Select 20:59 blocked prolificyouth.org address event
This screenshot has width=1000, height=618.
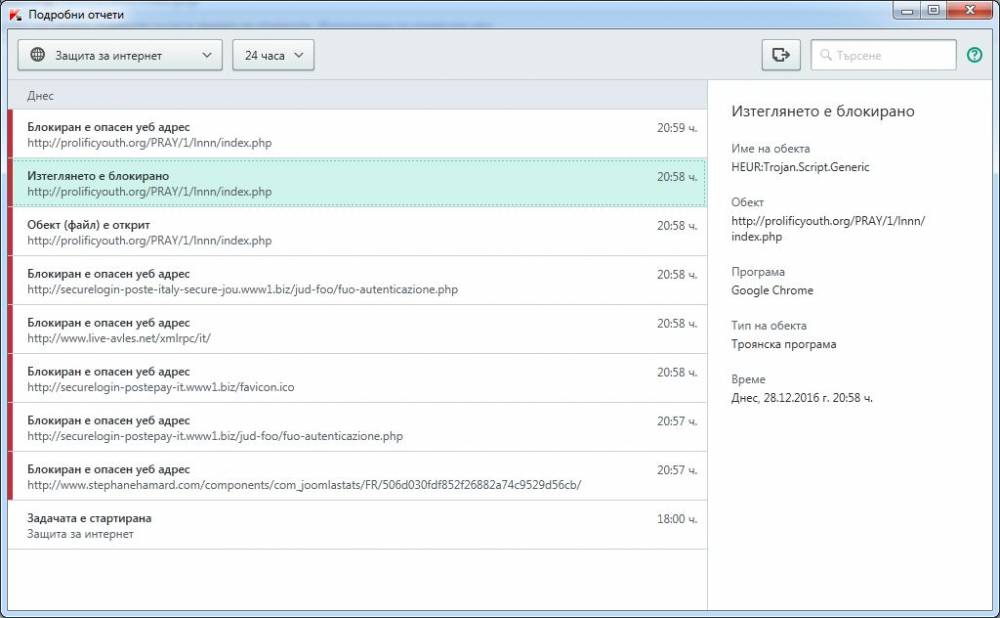point(357,134)
